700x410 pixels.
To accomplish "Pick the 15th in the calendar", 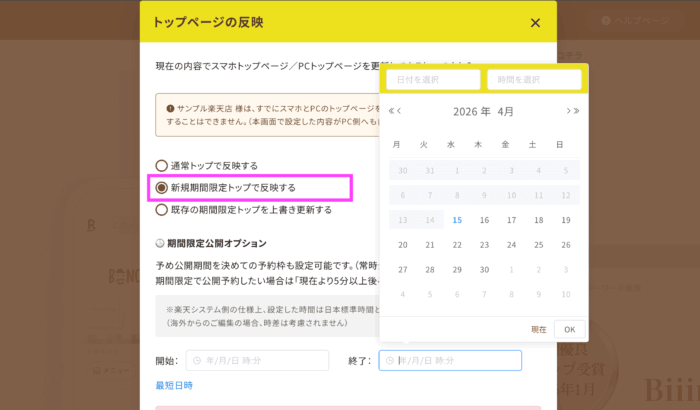I will coord(457,220).
